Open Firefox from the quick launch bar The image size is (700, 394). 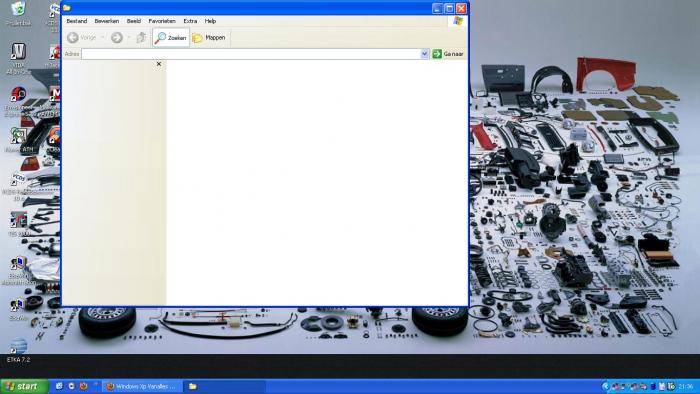83,386
